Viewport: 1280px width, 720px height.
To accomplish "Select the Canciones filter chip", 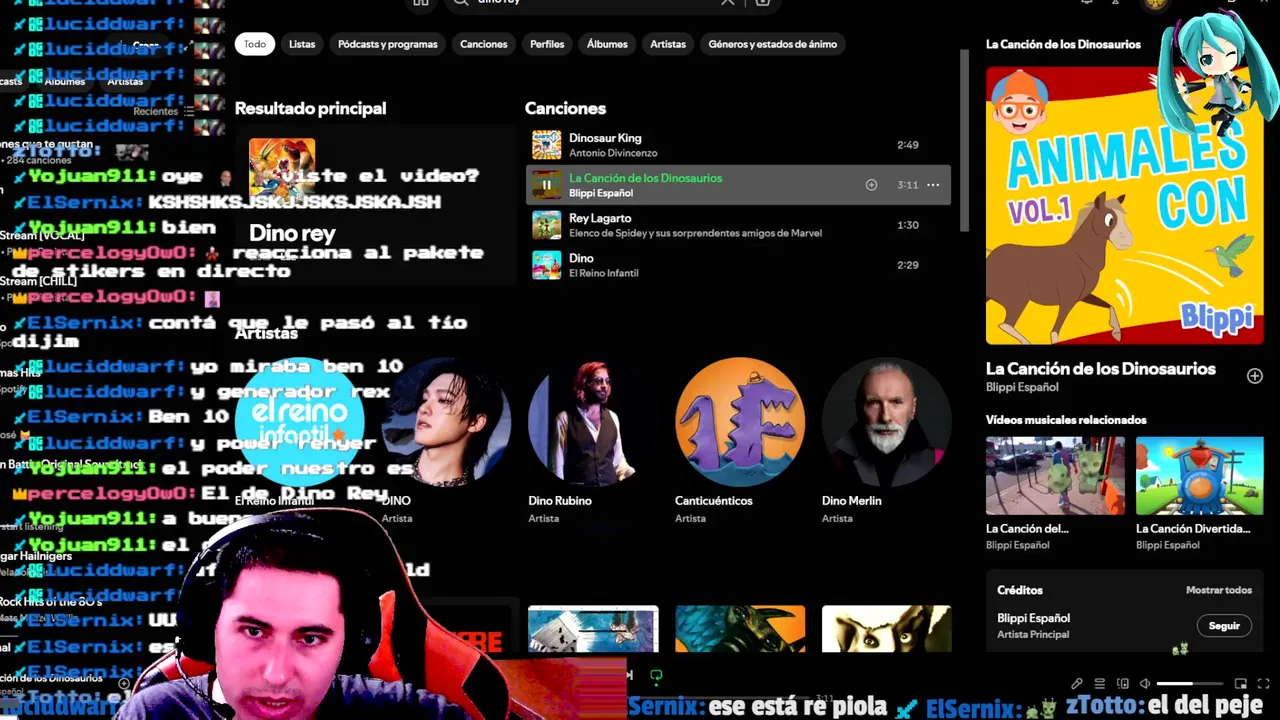I will tap(484, 44).
